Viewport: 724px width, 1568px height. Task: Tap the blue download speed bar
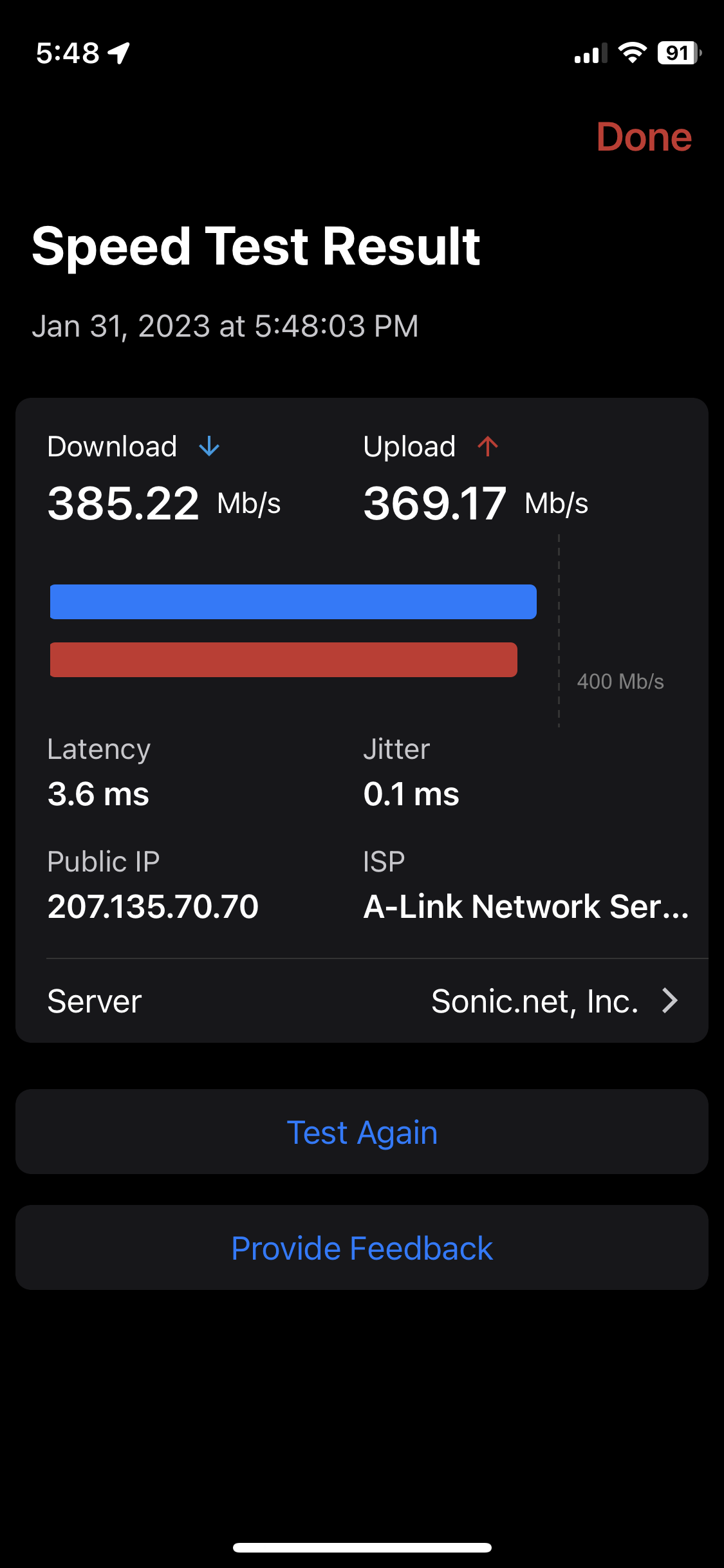pyautogui.click(x=293, y=602)
